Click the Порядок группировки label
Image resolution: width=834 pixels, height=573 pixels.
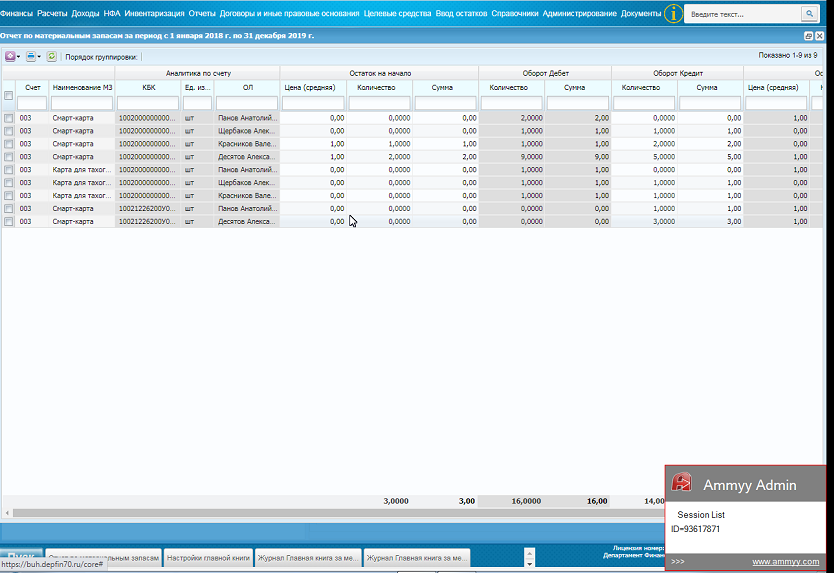[x=101, y=57]
